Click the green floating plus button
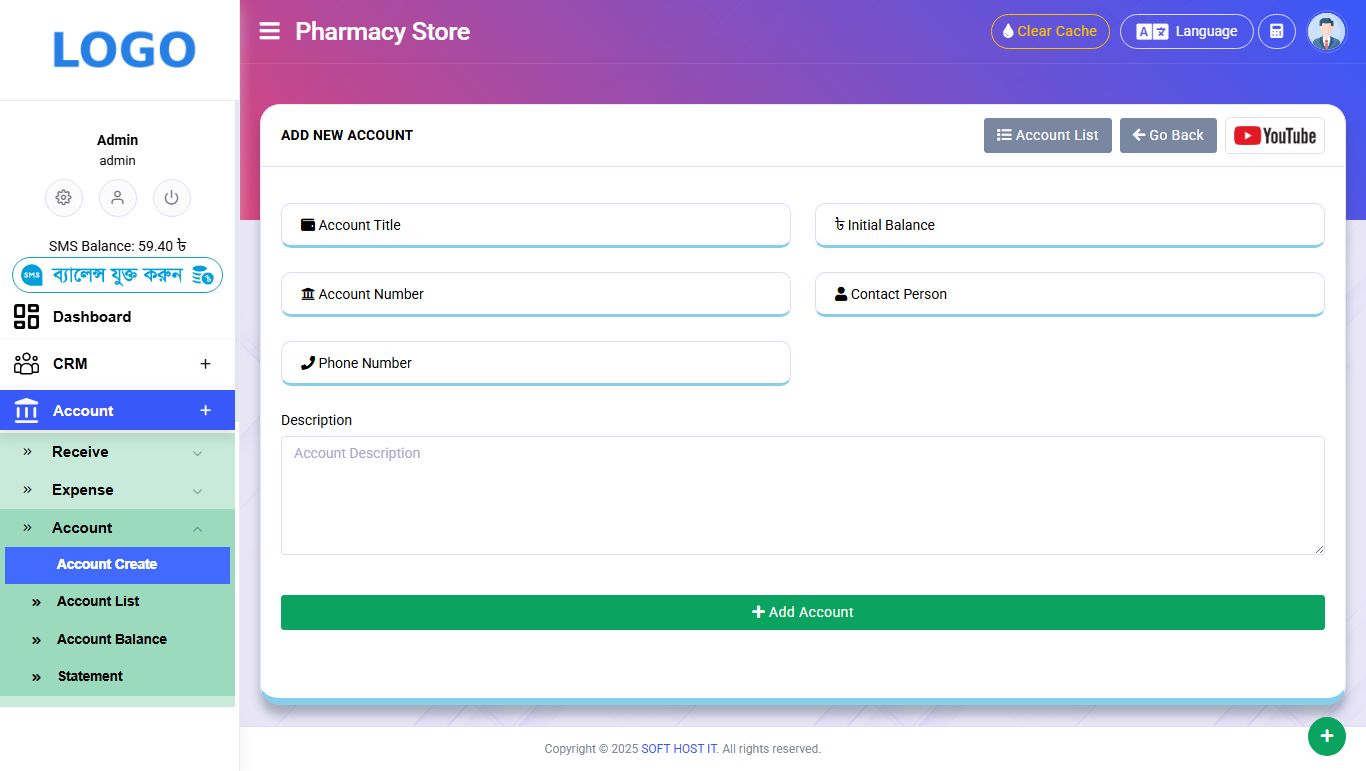Image resolution: width=1366 pixels, height=771 pixels. (1326, 737)
